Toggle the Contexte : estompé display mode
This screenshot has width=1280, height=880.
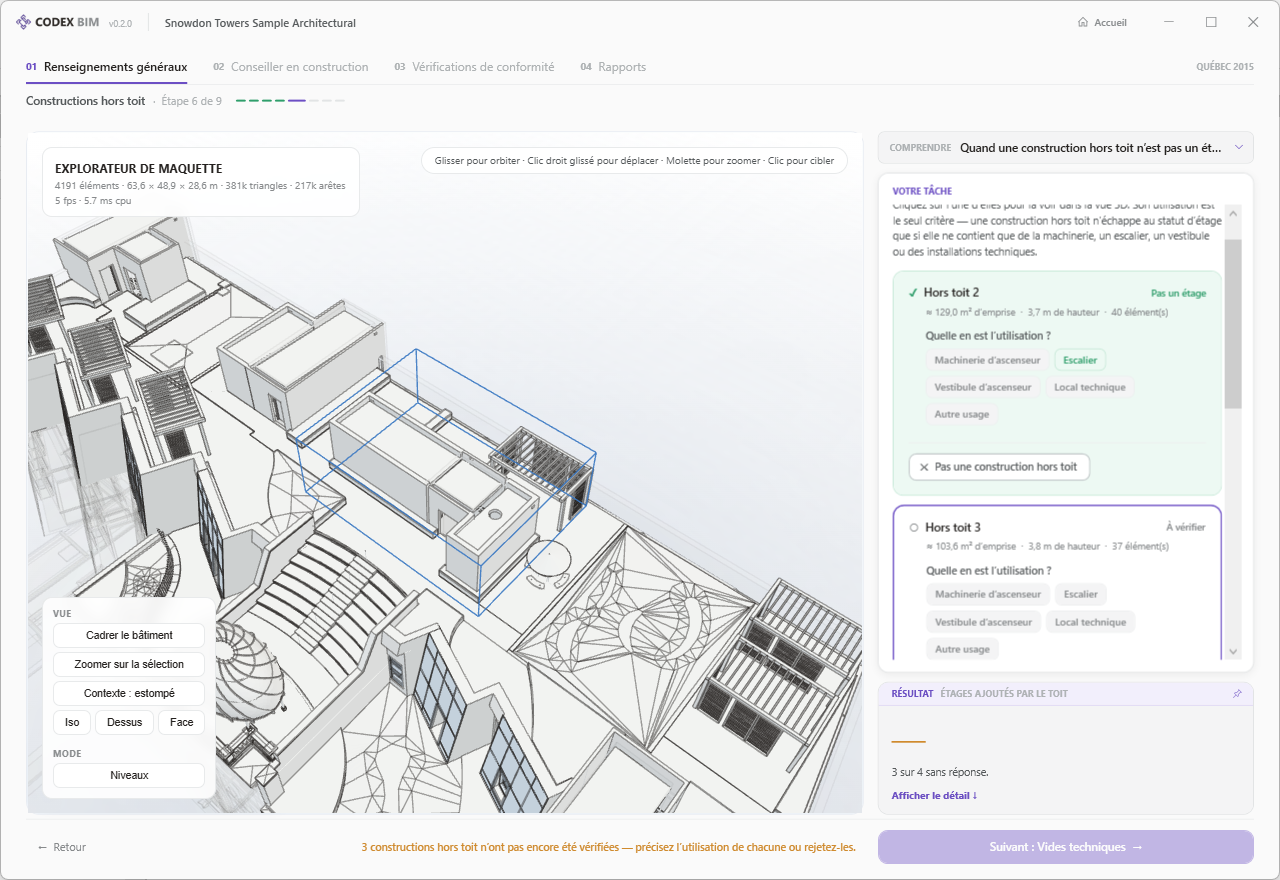(129, 693)
